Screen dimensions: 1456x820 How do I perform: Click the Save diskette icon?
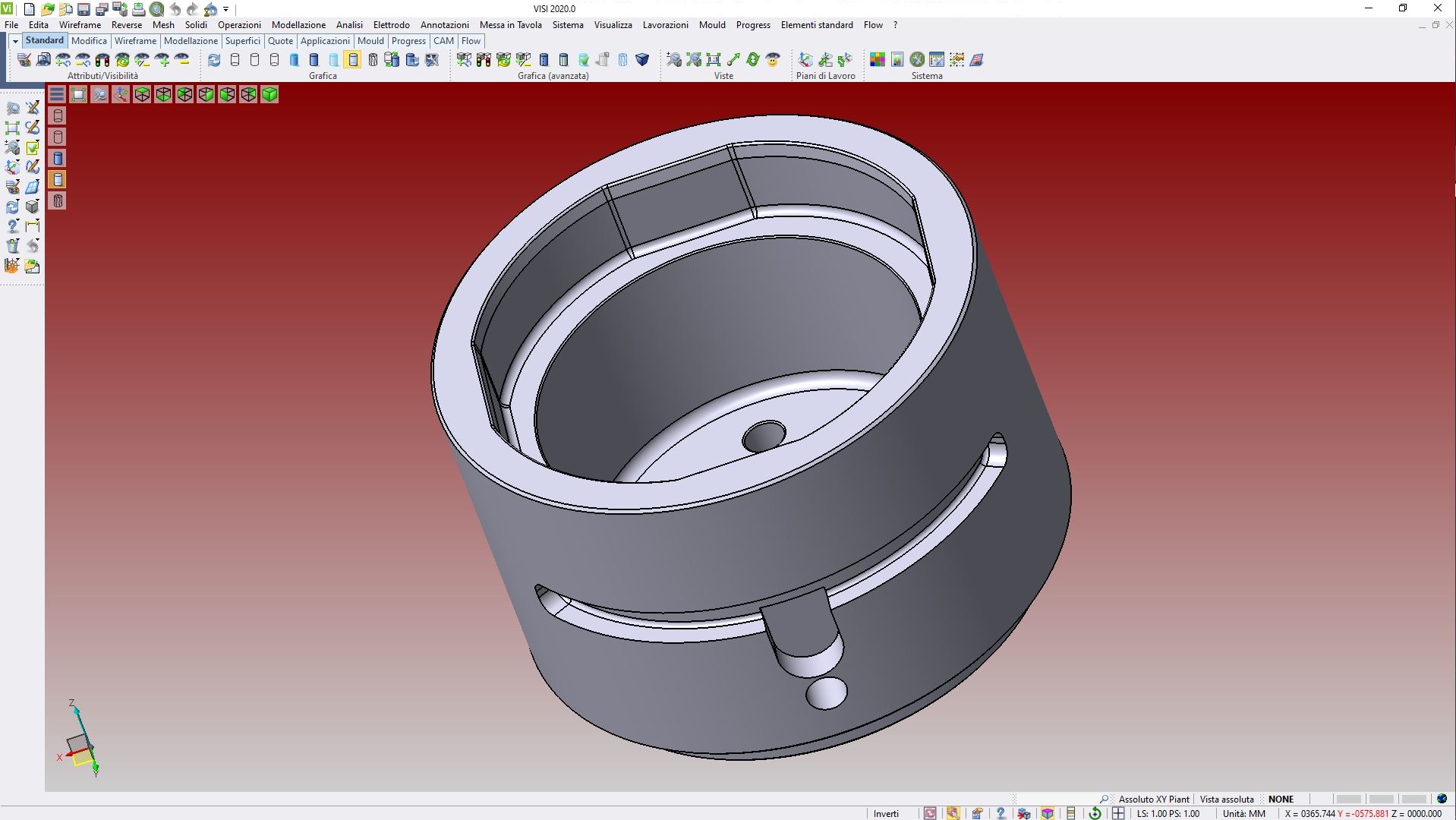coord(84,9)
